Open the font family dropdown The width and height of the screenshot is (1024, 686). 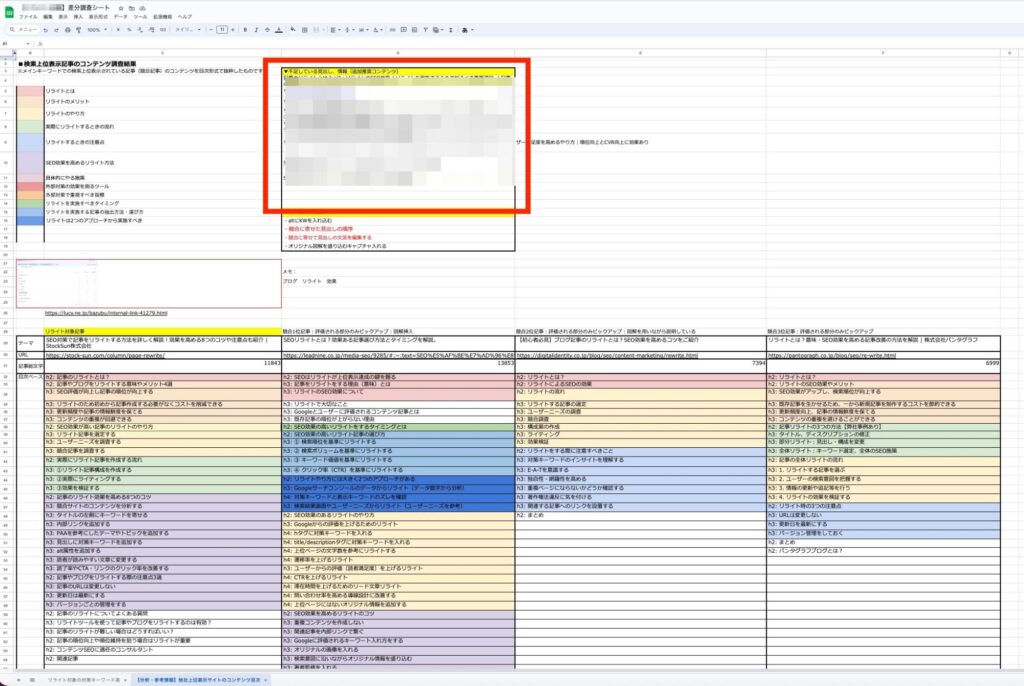186,30
